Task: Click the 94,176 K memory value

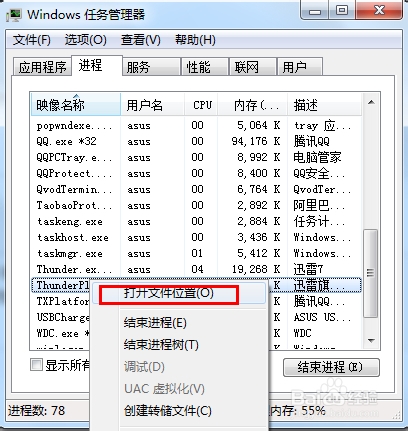Action: pyautogui.click(x=256, y=141)
